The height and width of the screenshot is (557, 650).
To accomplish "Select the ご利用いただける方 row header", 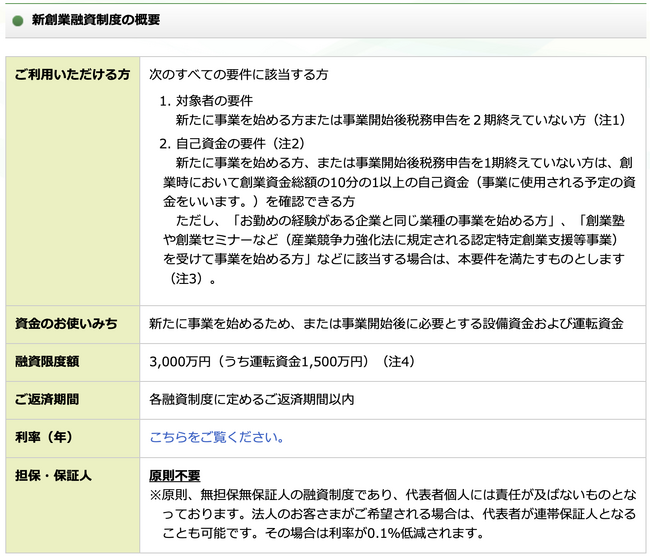I will pos(72,75).
